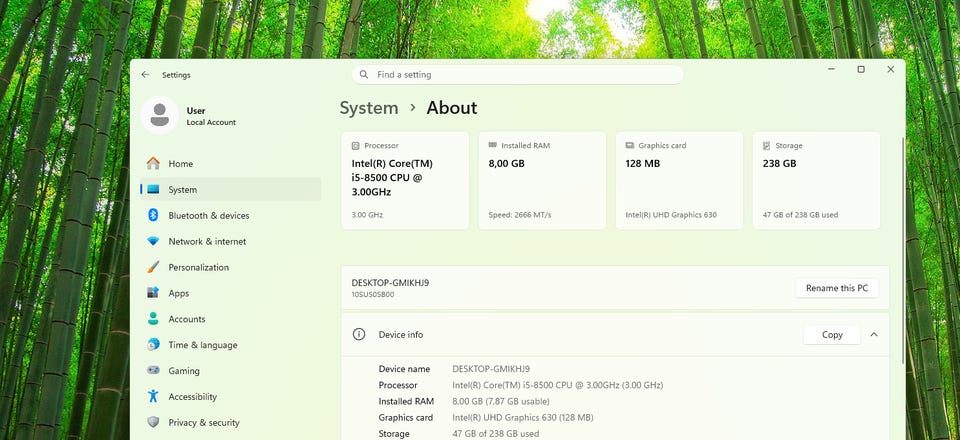Click the Find a setting search box
Viewport: 960px width, 440px height.
pos(517,75)
